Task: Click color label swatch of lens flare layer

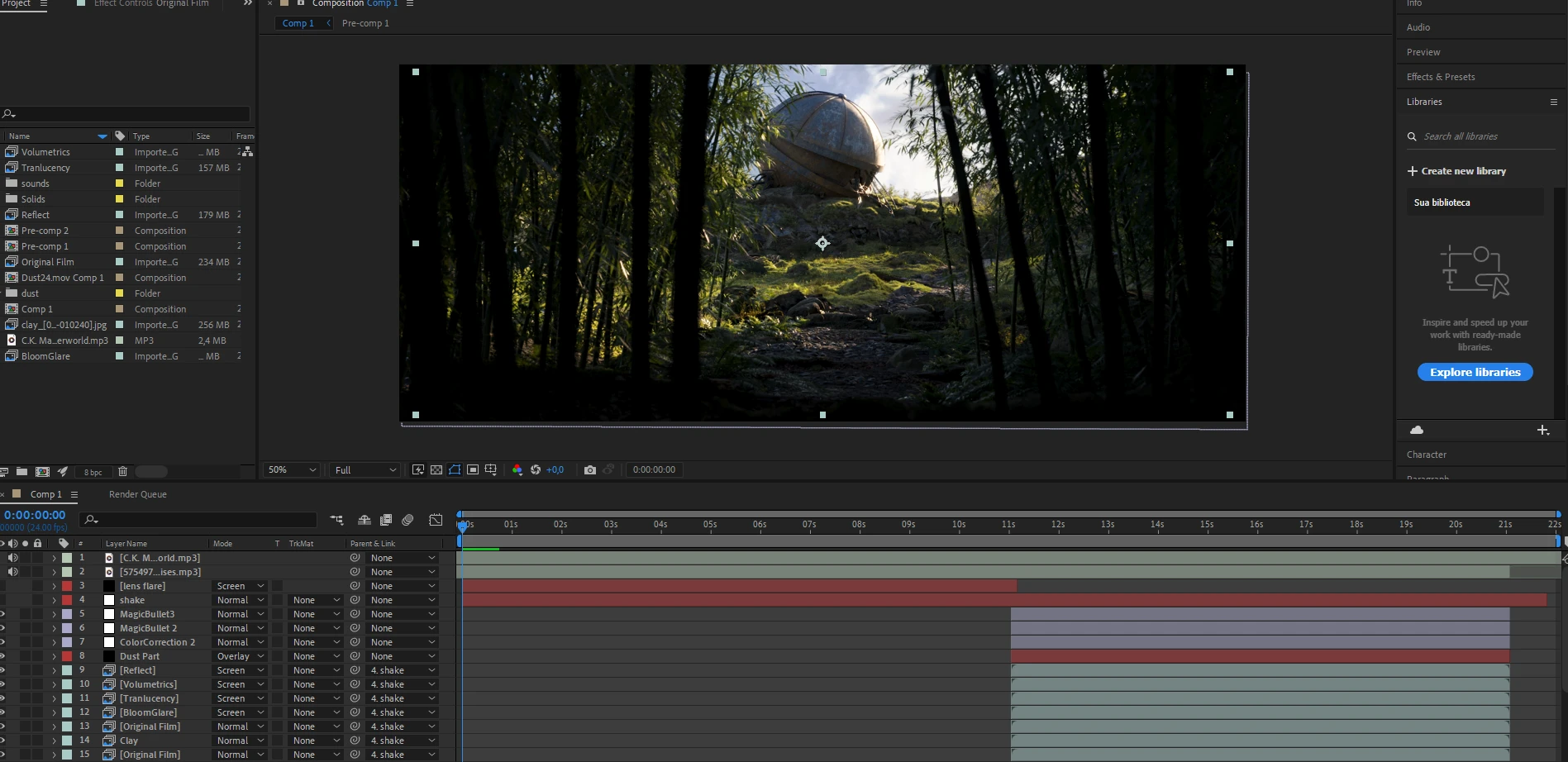Action: pos(67,586)
